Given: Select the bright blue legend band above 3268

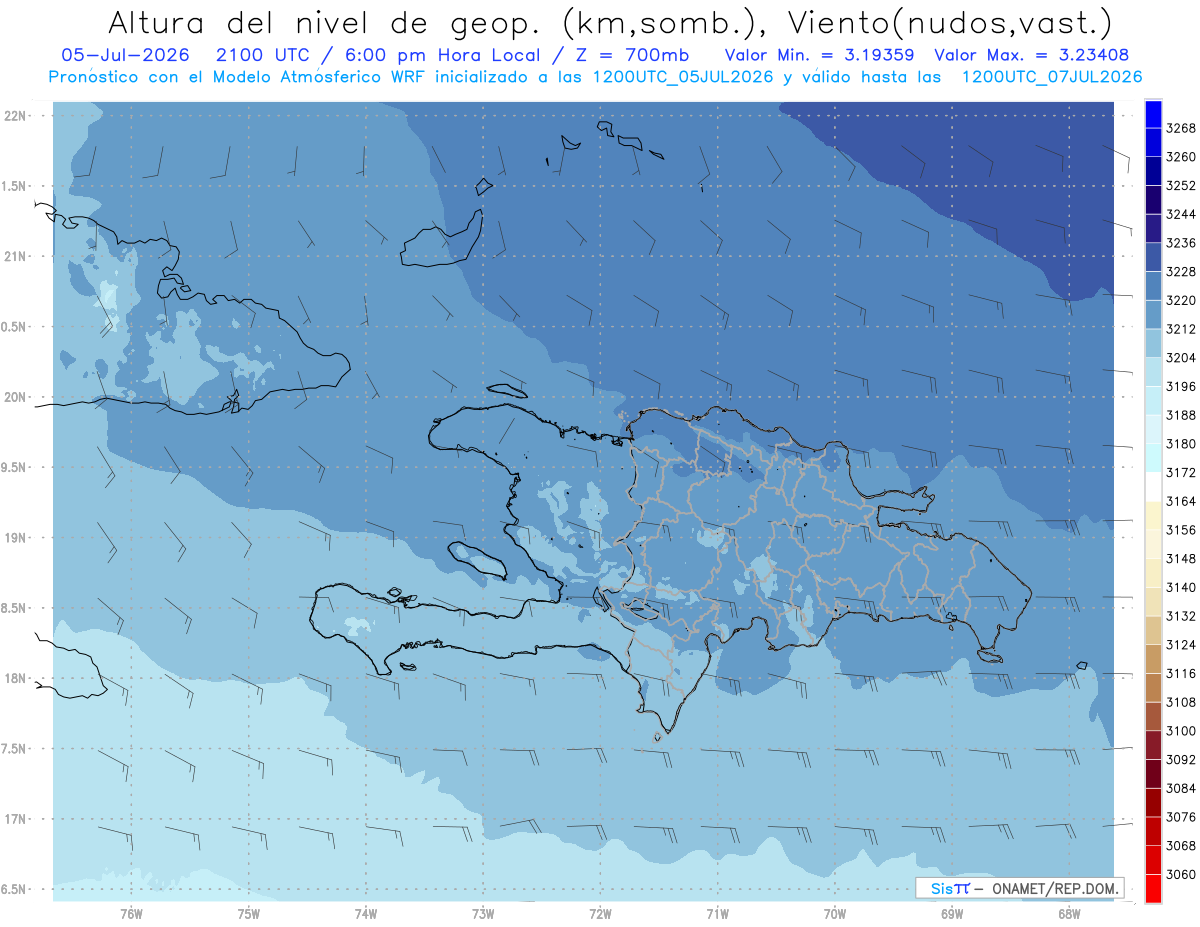Looking at the screenshot, I should coord(1153,114).
